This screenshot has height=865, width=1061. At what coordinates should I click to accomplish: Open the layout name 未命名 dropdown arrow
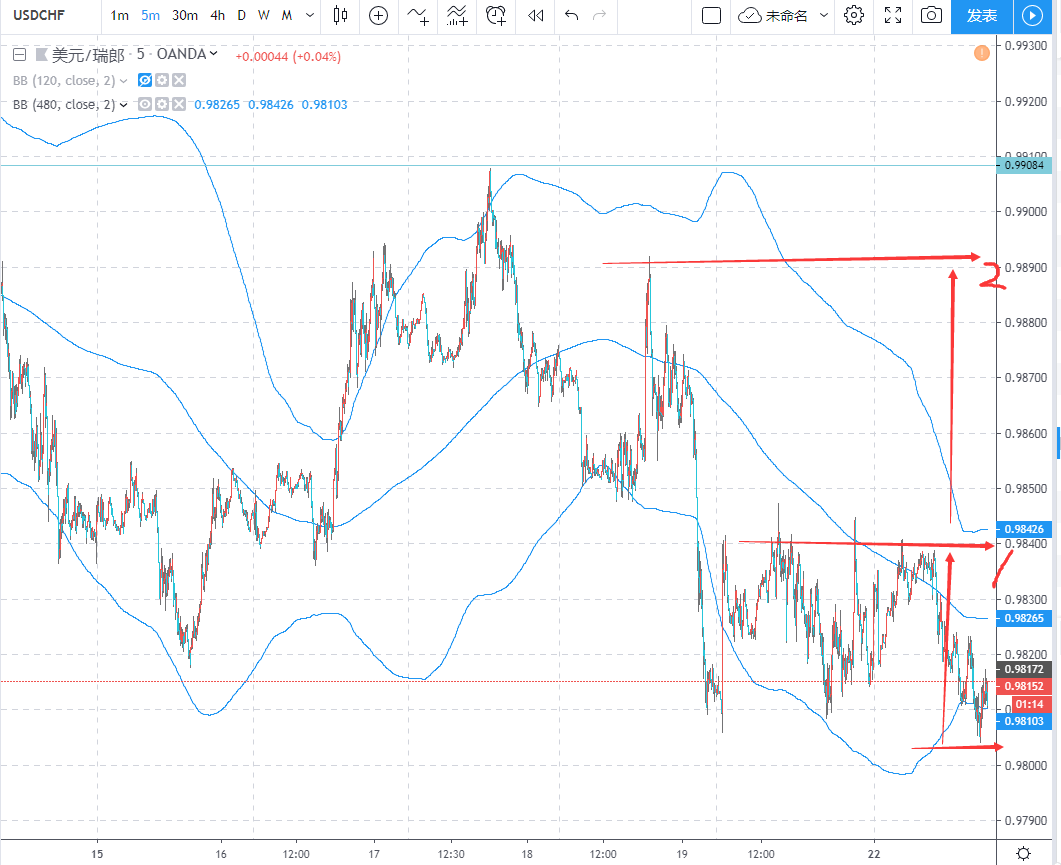pyautogui.click(x=823, y=15)
